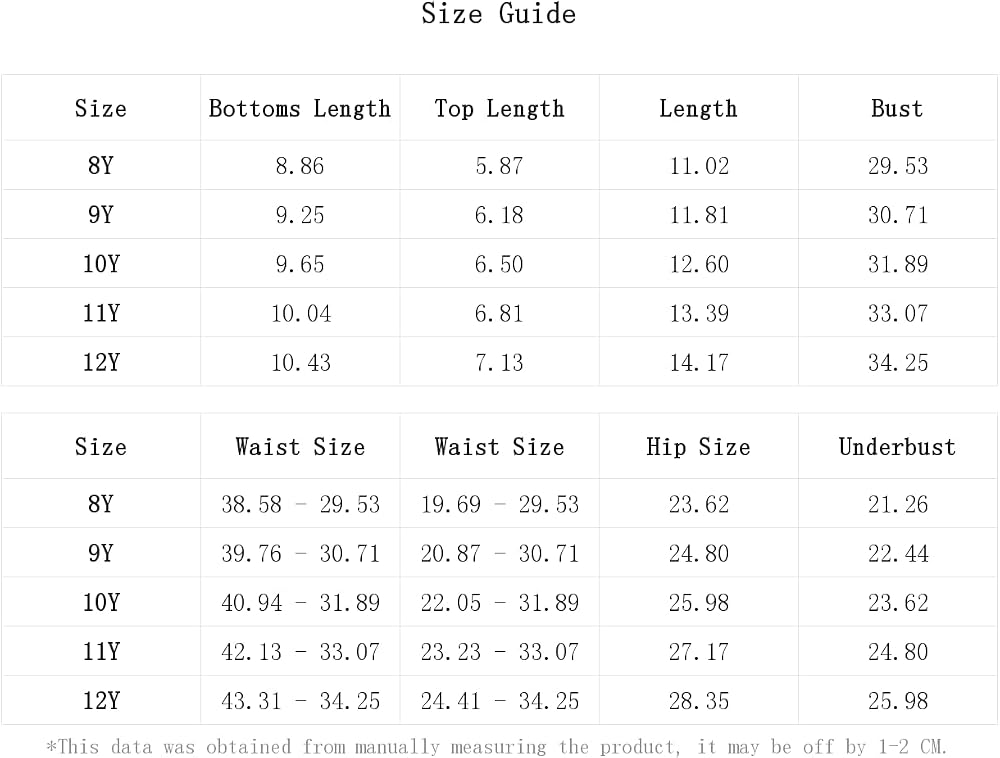Click the Underbust column header

pos(897,447)
